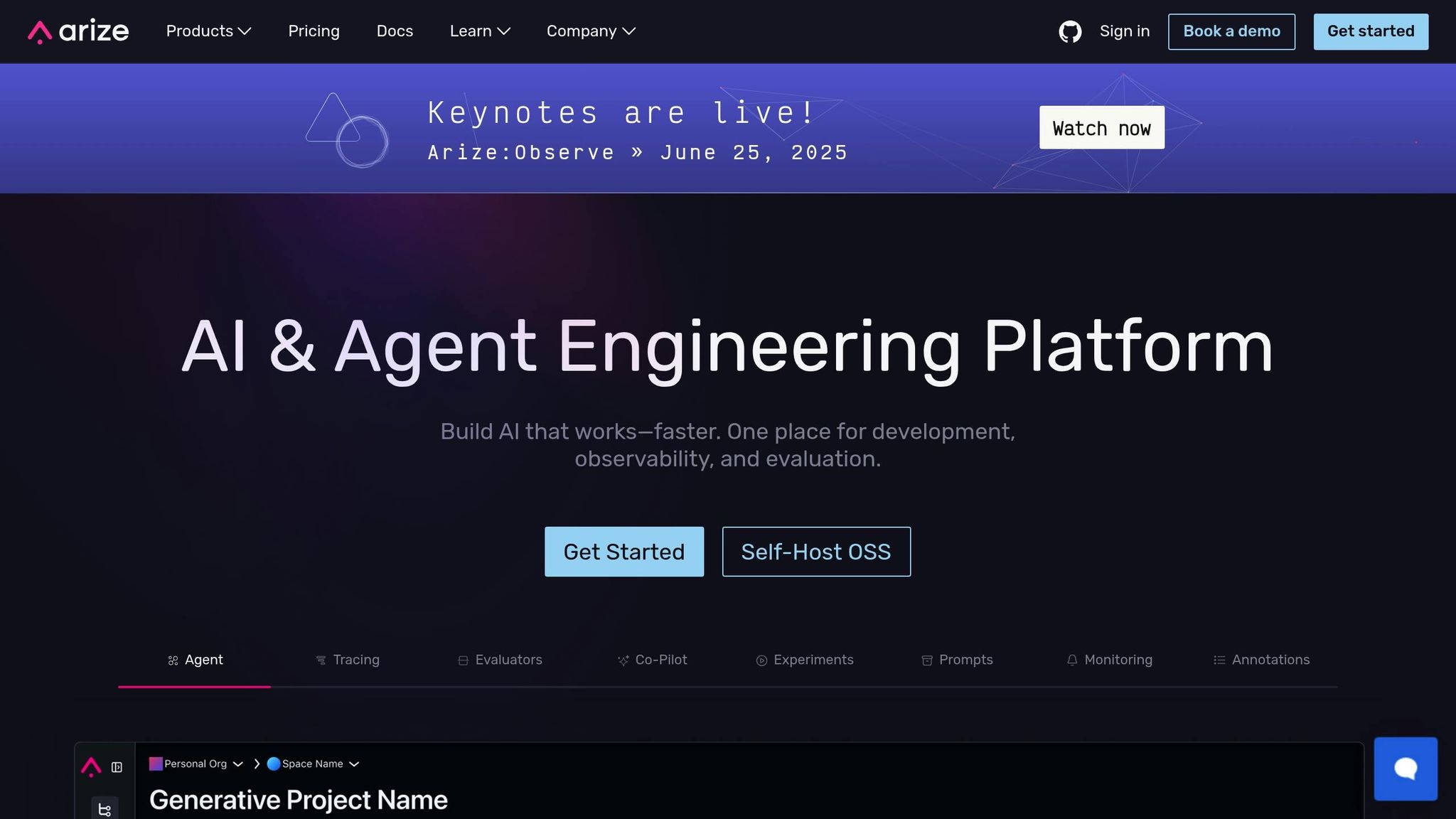Click the Arize logo in header
Viewport: 1456px width, 819px height.
click(x=78, y=31)
